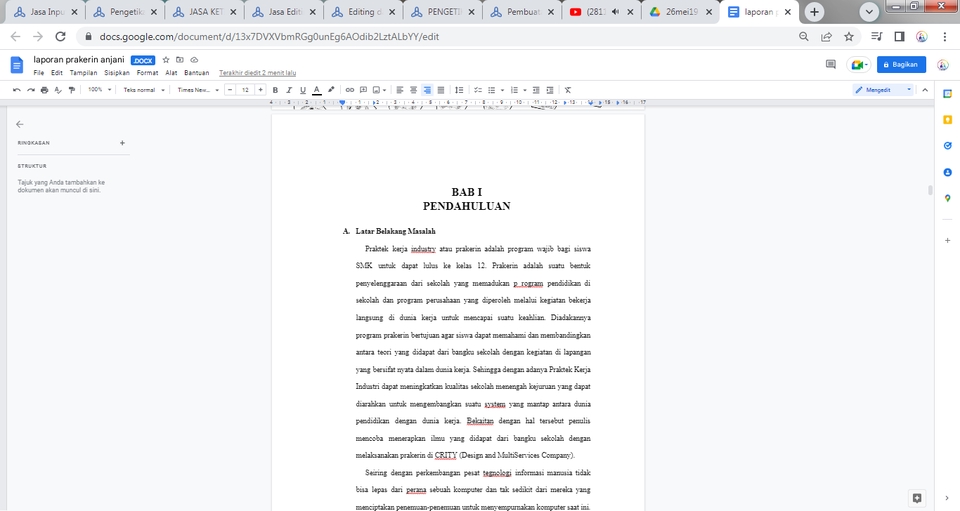960x511 pixels.
Task: Check the cloud document status icon
Action: coord(194,60)
